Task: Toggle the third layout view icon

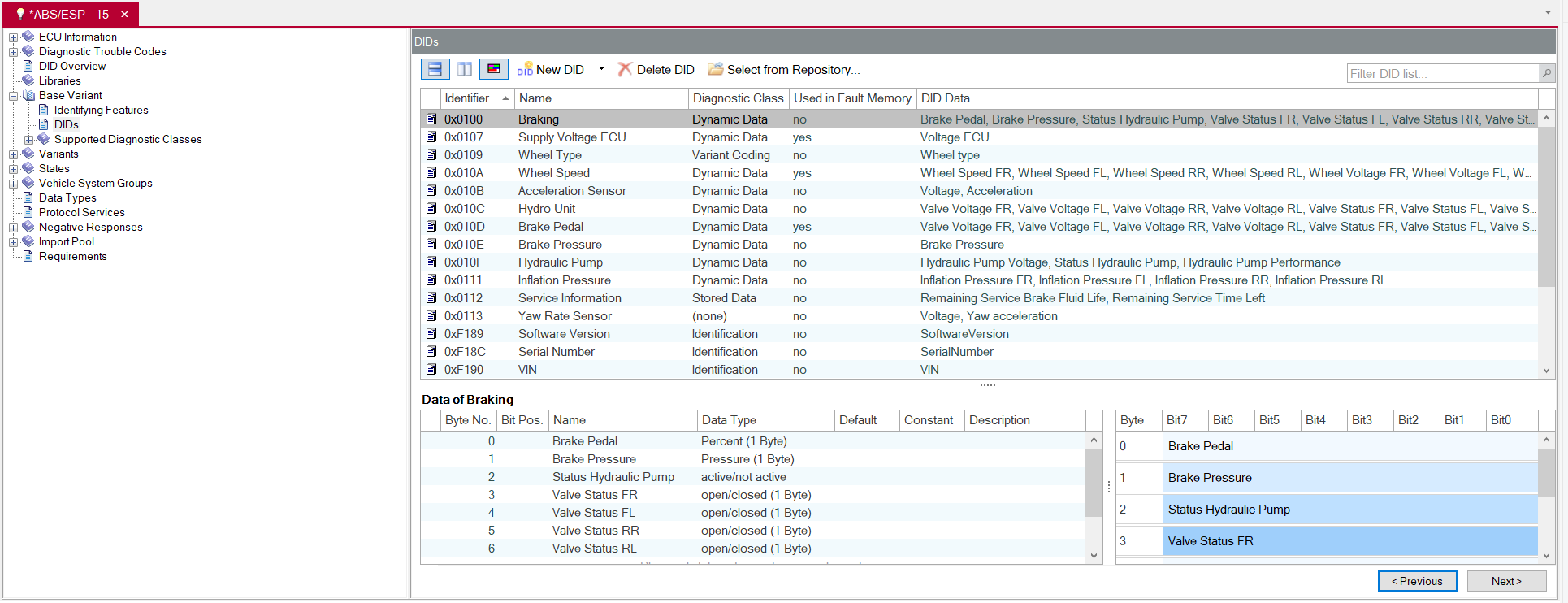Action: [493, 69]
